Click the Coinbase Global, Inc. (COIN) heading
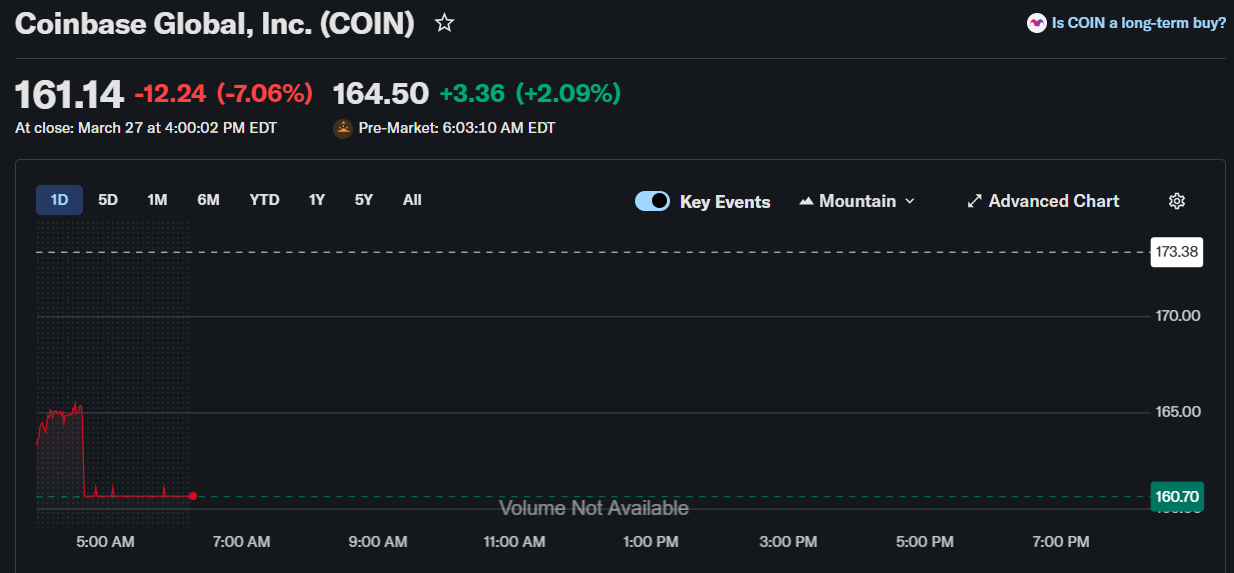This screenshot has height=573, width=1234. pos(215,24)
